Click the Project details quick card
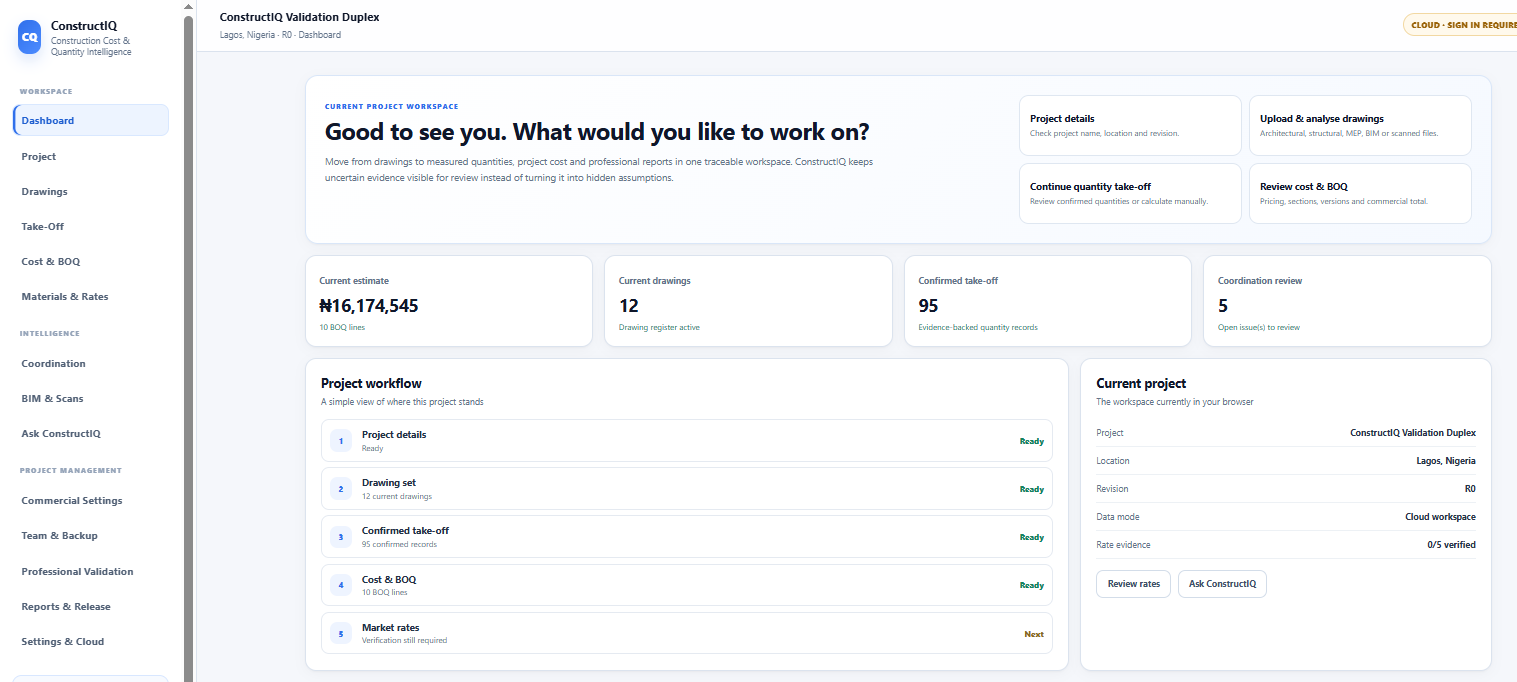Viewport: 1517px width, 682px height. click(1130, 125)
